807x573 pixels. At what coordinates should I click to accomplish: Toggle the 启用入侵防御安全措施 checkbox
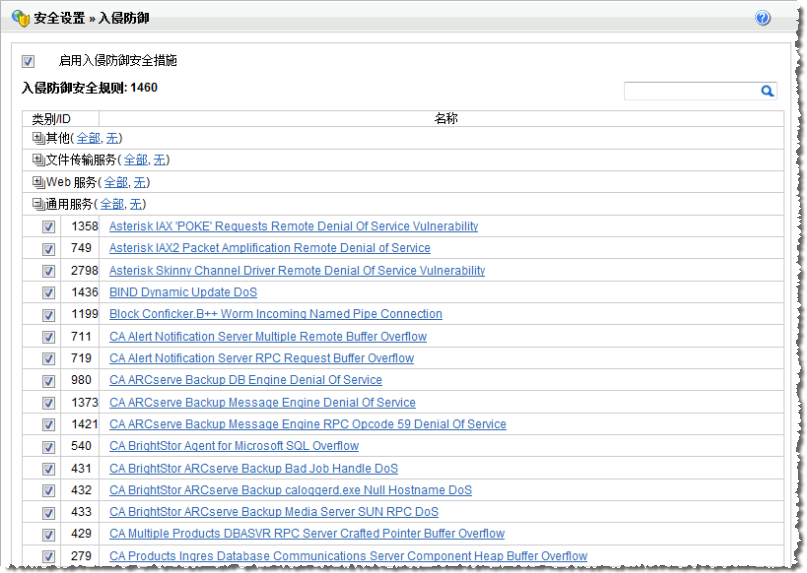tap(28, 61)
